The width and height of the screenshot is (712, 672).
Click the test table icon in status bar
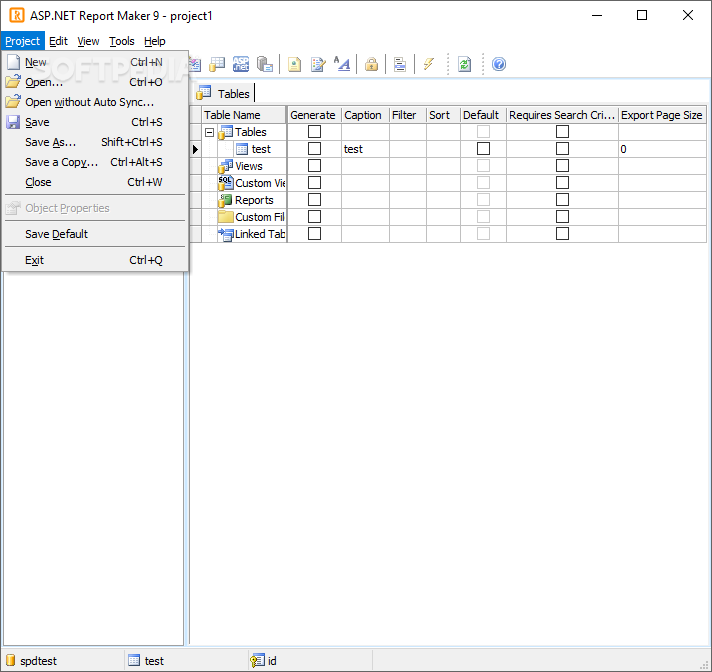[134, 660]
